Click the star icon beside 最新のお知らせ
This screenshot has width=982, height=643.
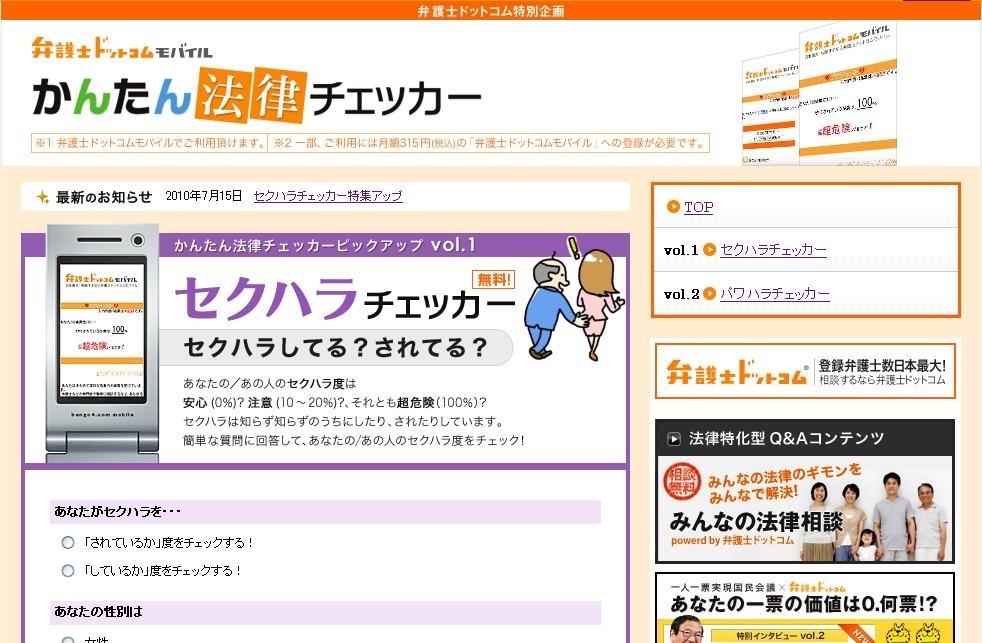(43, 197)
